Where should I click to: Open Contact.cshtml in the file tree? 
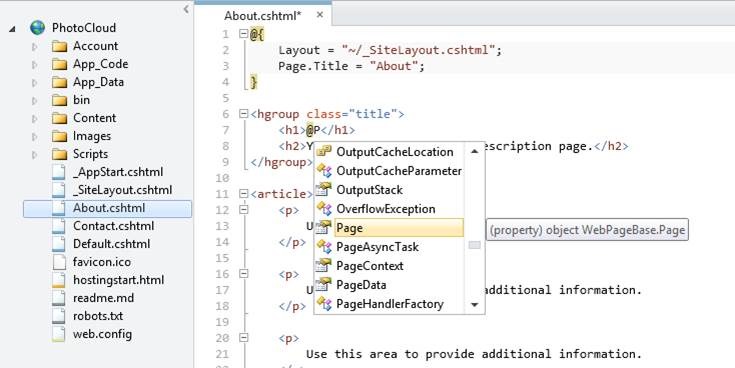[x=113, y=226]
